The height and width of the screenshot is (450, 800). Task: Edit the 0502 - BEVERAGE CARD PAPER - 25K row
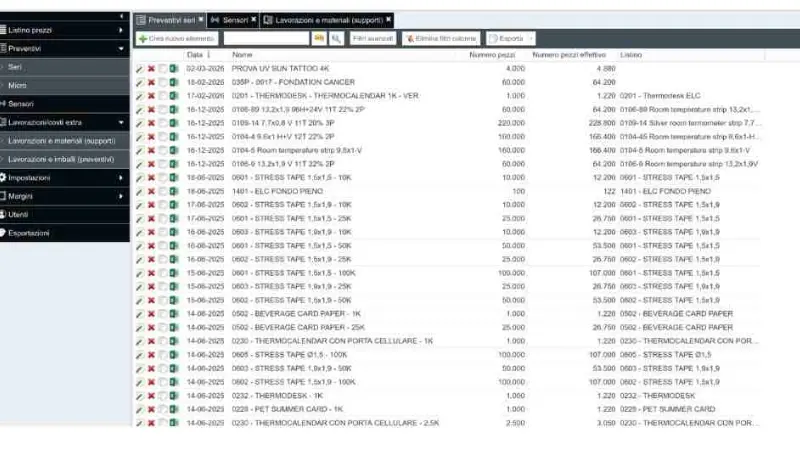pos(139,328)
